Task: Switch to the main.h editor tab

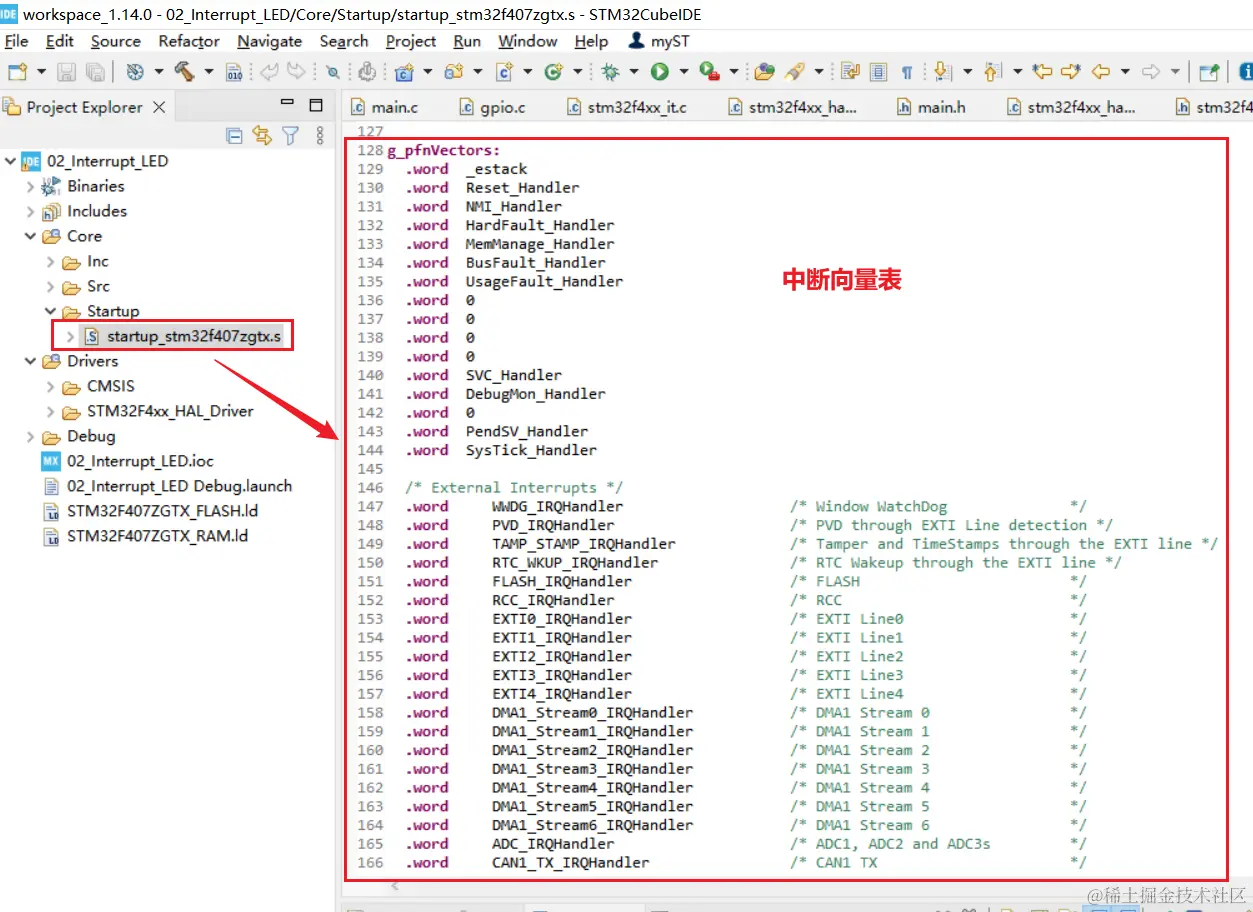Action: click(x=931, y=107)
